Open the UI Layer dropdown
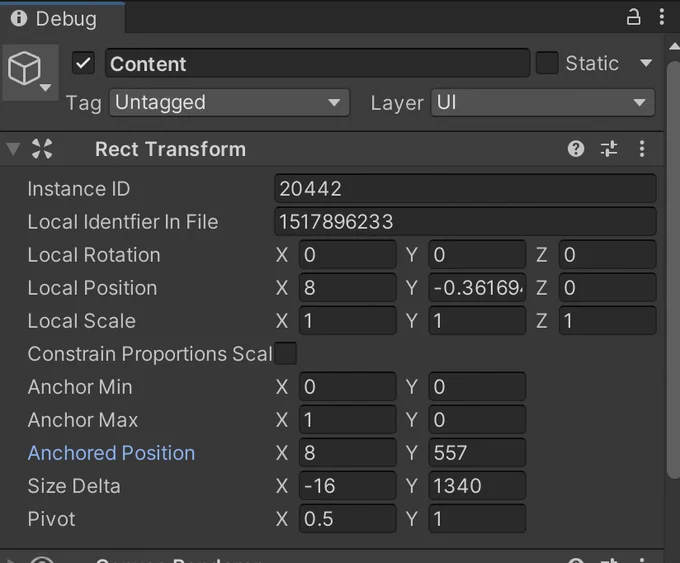This screenshot has height=563, width=680. coord(543,103)
